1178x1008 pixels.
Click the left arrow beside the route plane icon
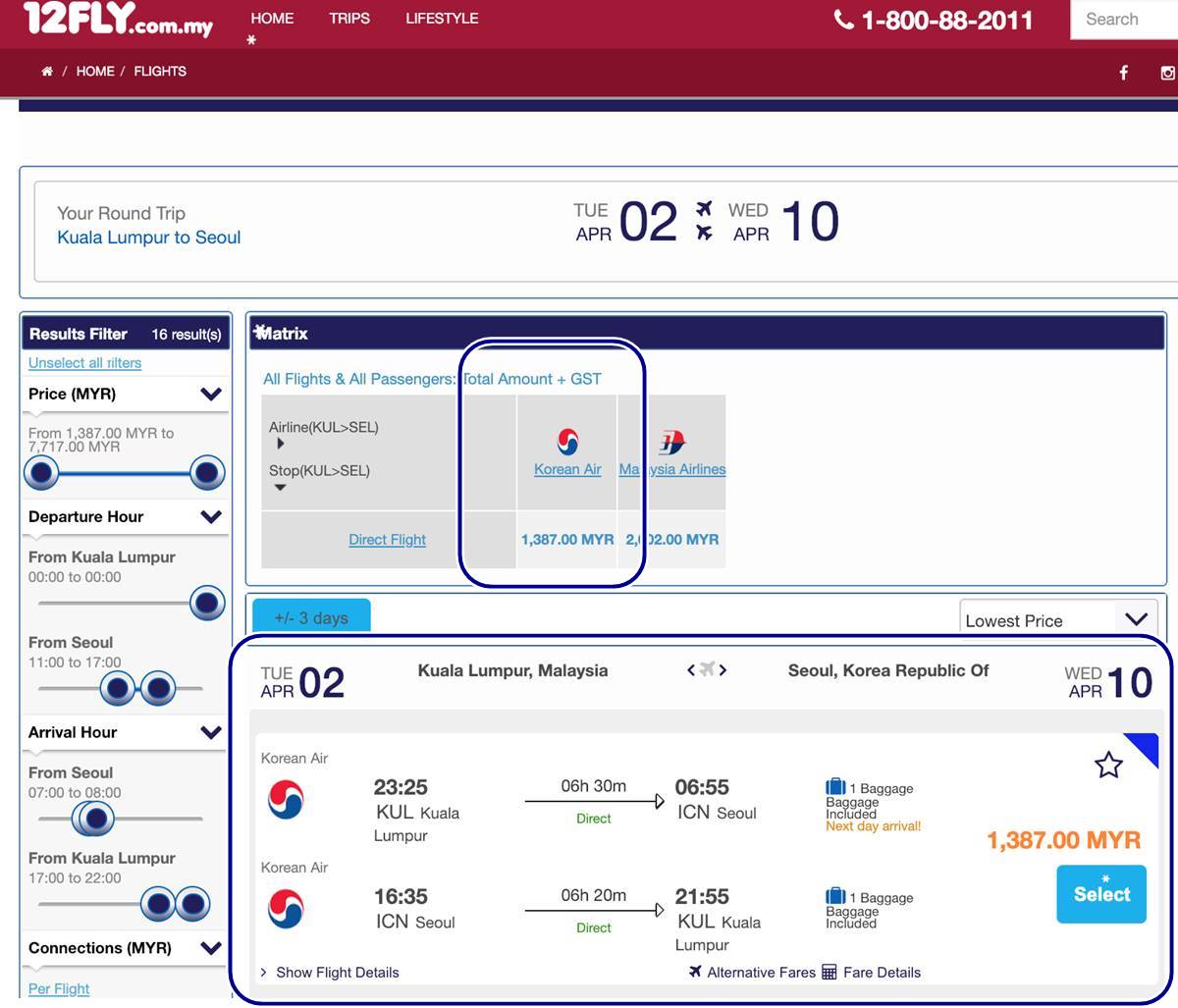pyautogui.click(x=691, y=670)
